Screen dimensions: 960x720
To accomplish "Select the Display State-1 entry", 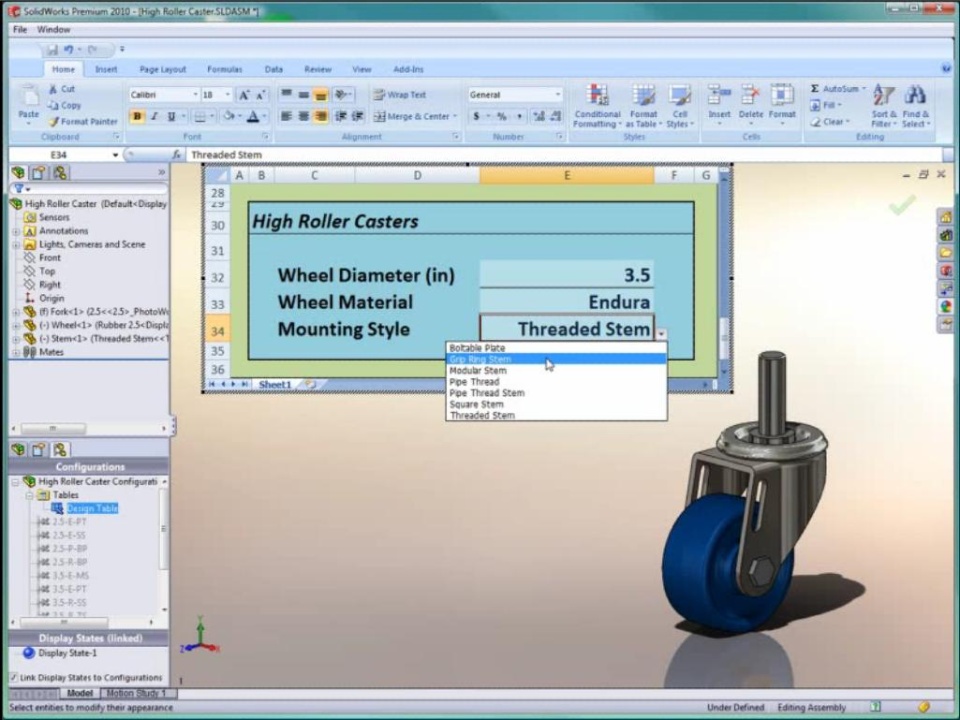I will click(67, 653).
